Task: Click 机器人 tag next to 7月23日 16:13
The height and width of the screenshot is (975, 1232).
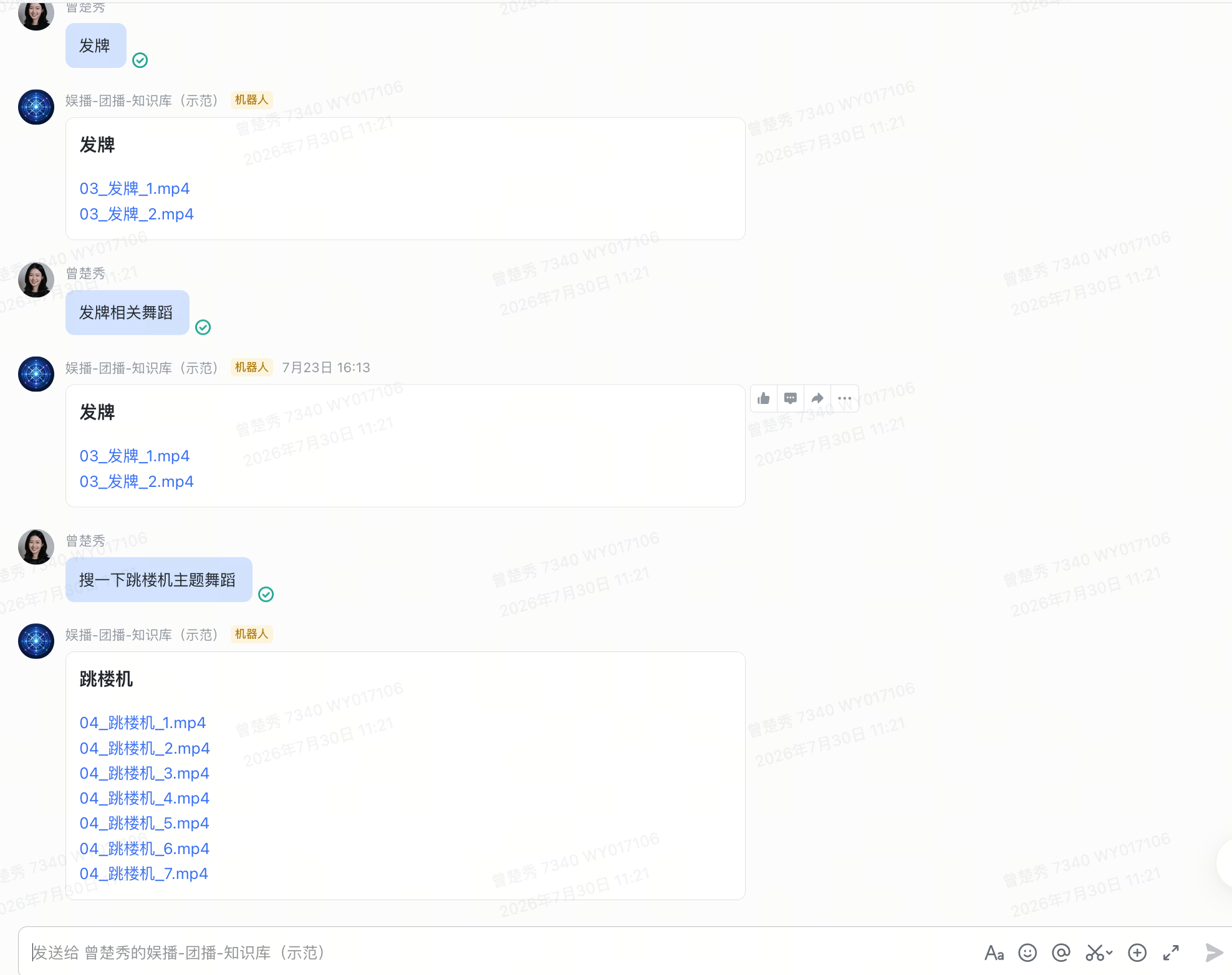Action: [x=251, y=367]
